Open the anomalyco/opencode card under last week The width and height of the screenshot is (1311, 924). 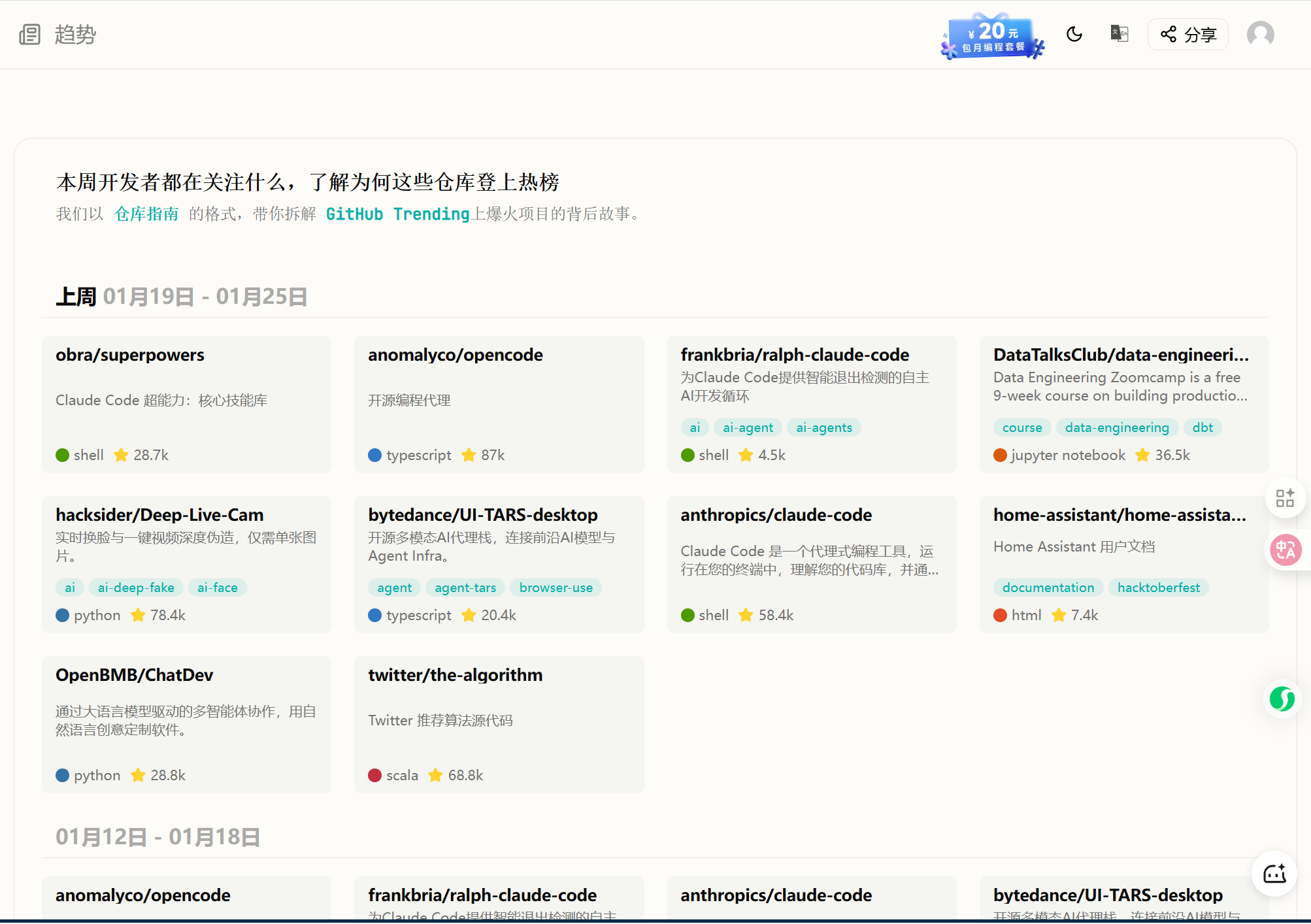pos(455,355)
